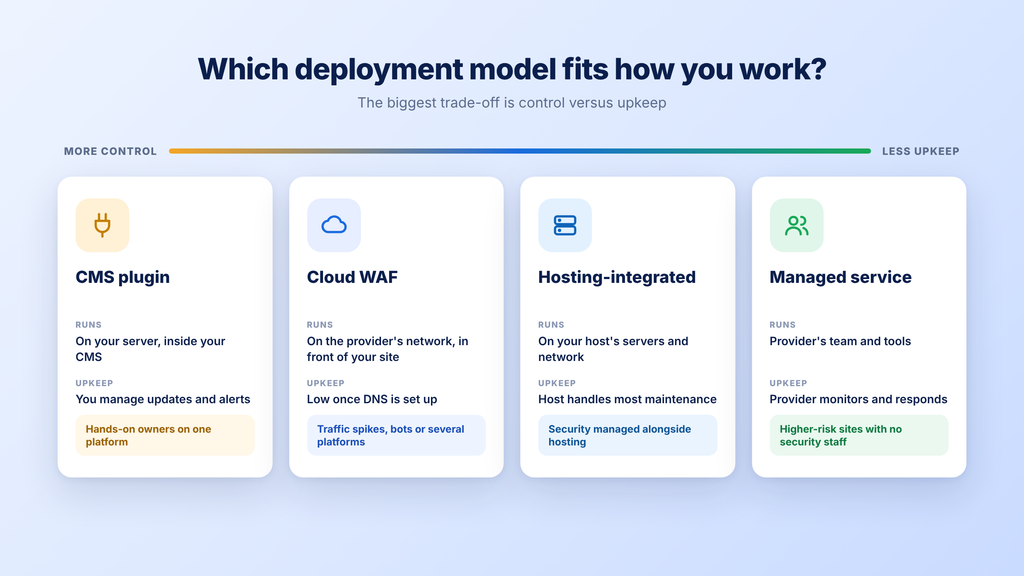Click the plug icon on CMS plugin card
Image resolution: width=1024 pixels, height=576 pixels.
pyautogui.click(x=103, y=225)
